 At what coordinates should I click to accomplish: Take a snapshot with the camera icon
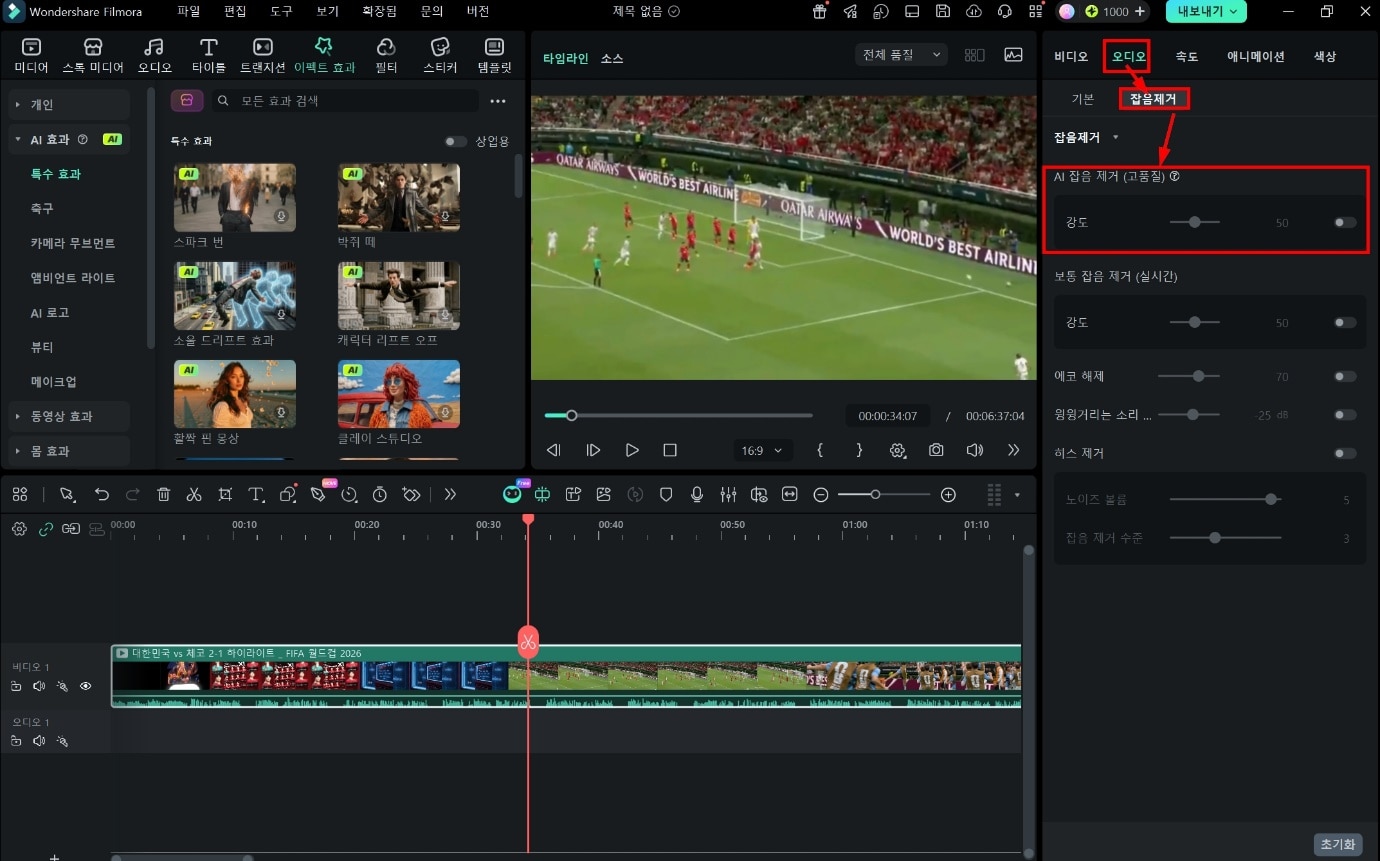click(936, 450)
